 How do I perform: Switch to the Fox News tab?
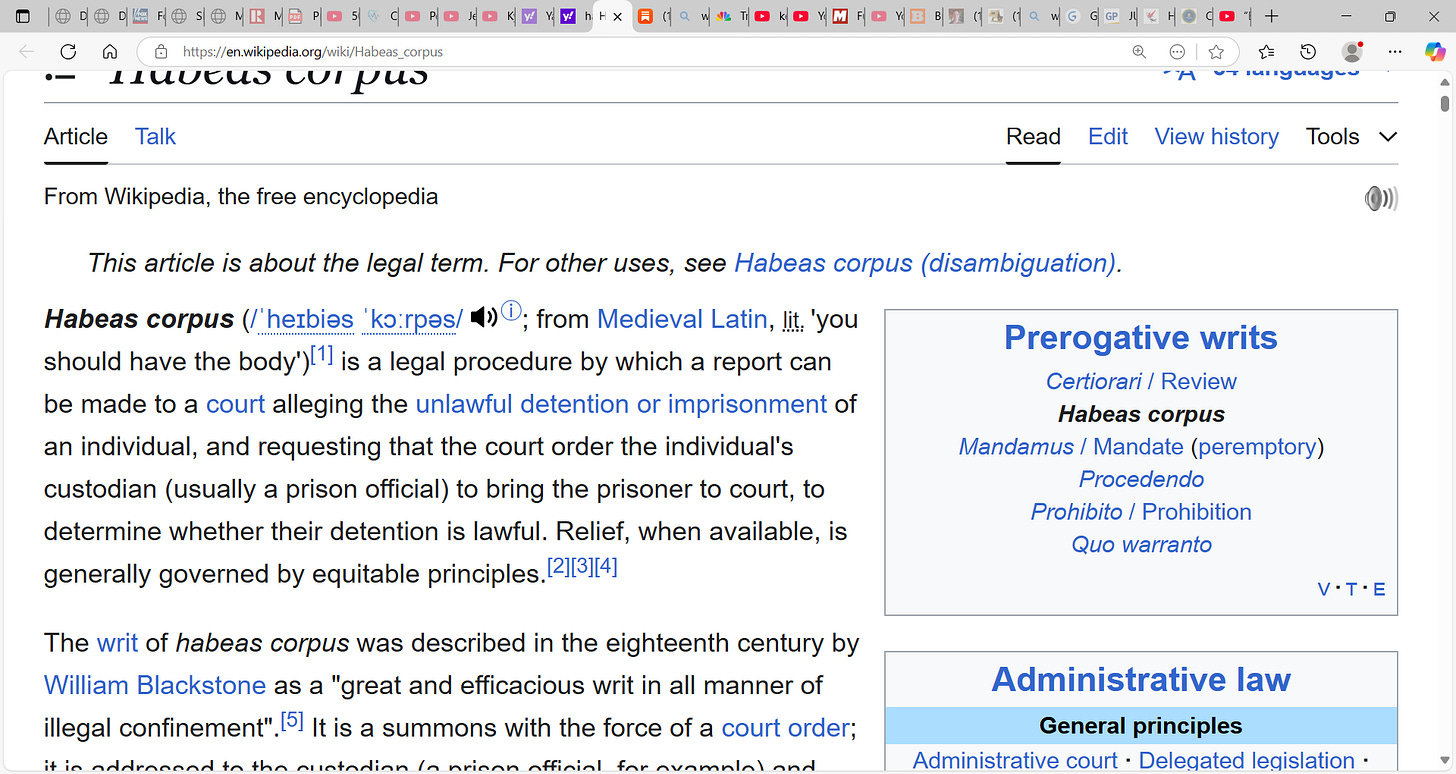149,16
